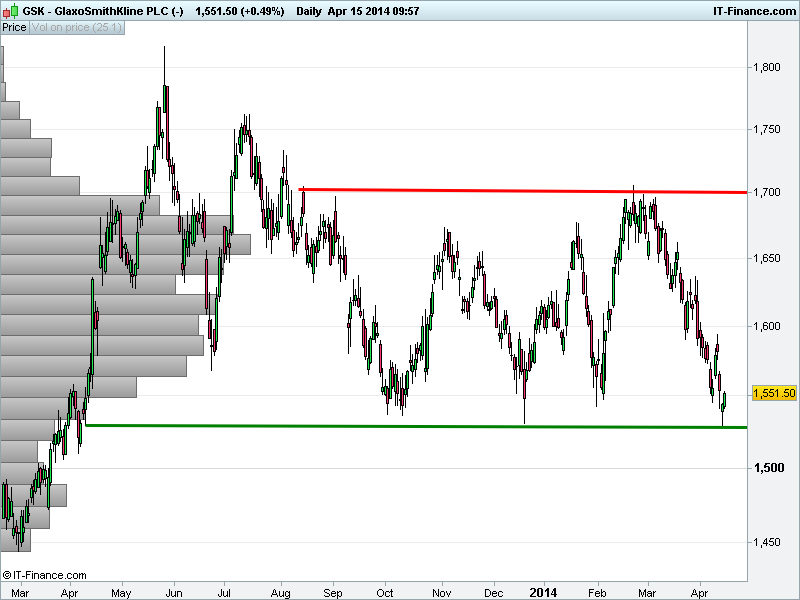Open IT-Finance.com link in top-right header
This screenshot has width=800, height=600.
pyautogui.click(x=753, y=11)
